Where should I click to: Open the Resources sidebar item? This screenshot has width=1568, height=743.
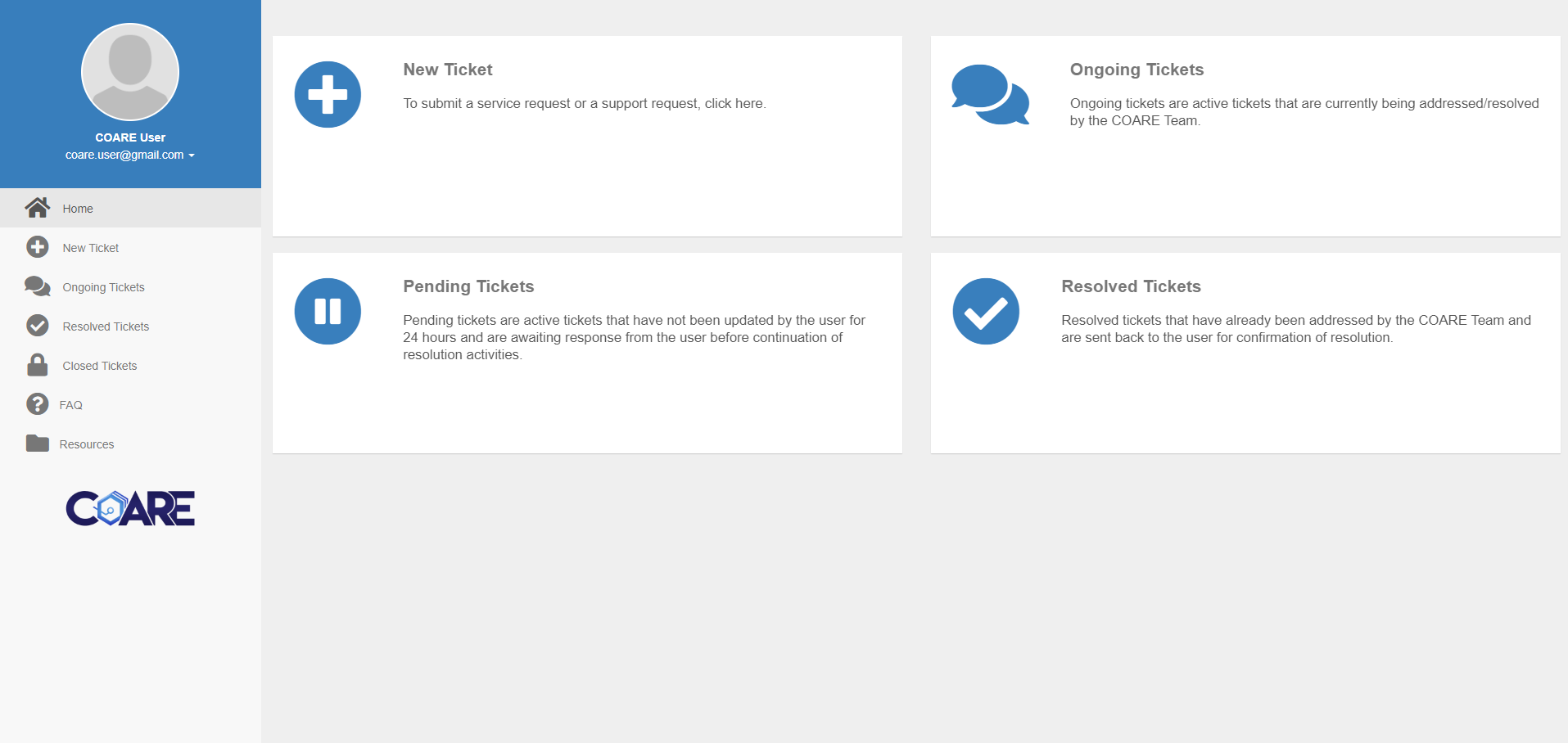[x=131, y=444]
